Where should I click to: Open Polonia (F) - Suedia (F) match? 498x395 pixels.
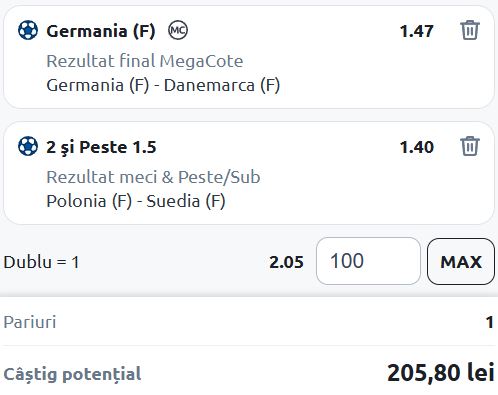pos(136,201)
